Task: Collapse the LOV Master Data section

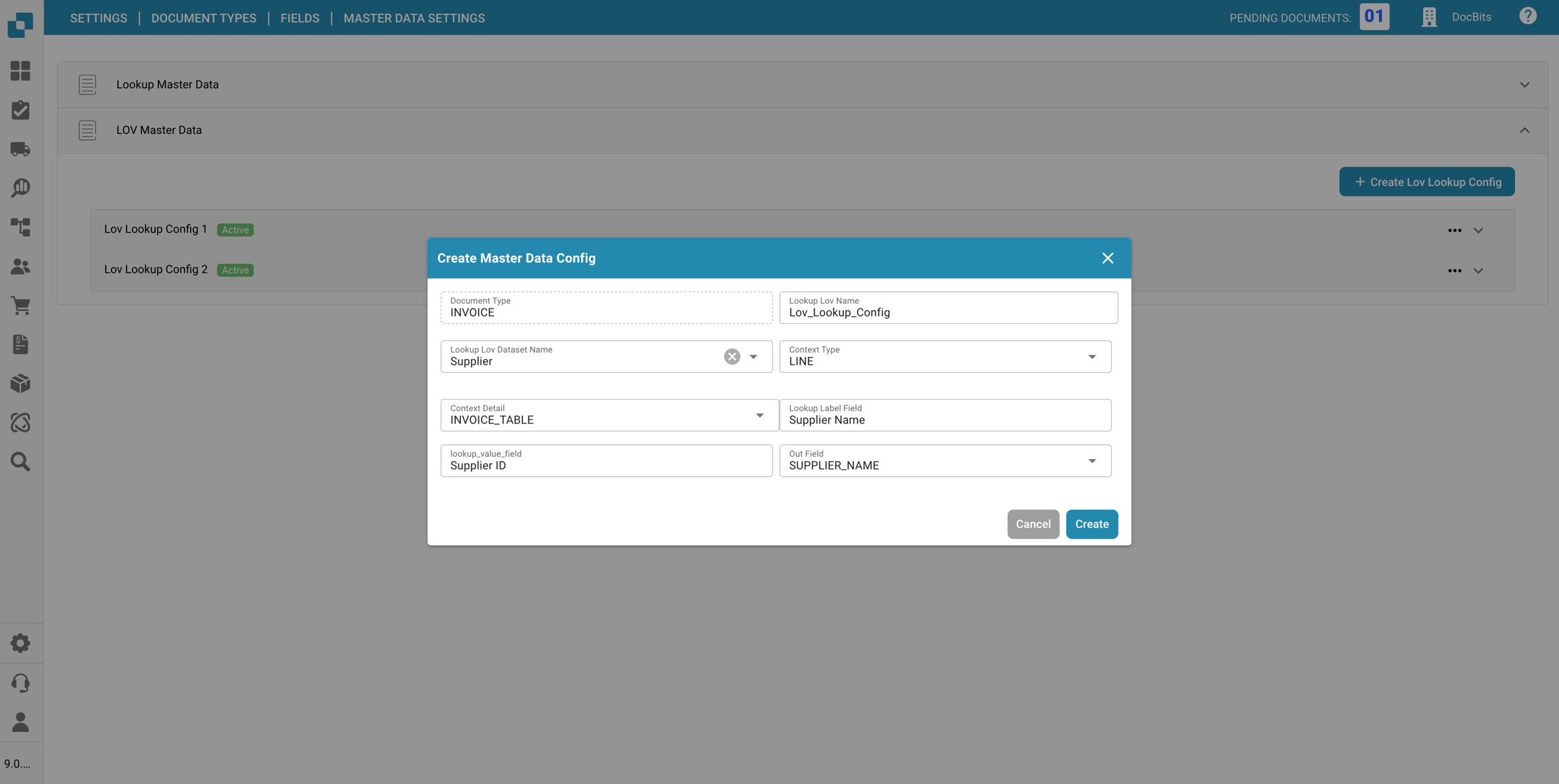Action: (1524, 131)
